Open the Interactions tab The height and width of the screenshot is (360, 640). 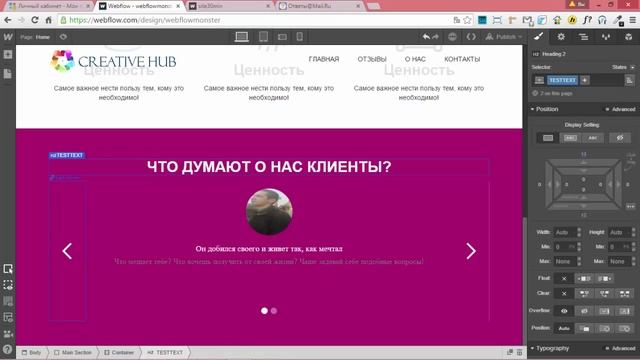pos(606,37)
